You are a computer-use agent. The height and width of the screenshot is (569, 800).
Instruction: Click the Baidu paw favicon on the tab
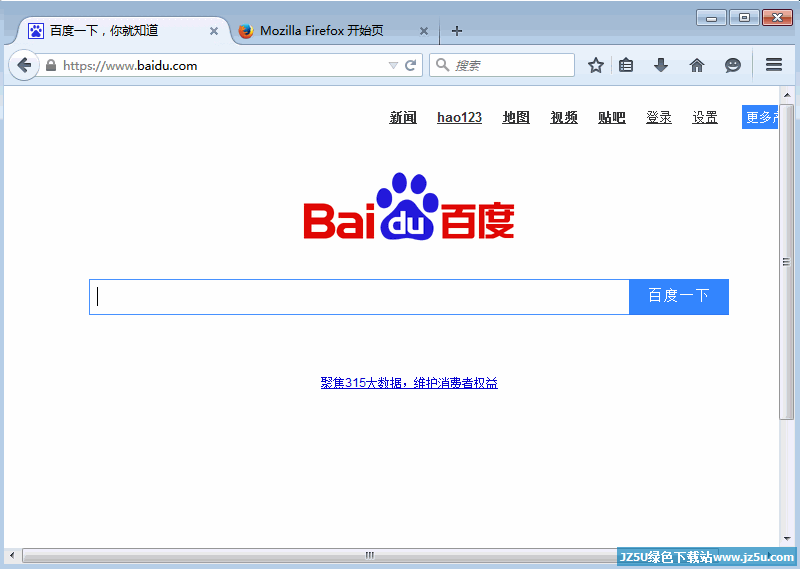click(x=36, y=31)
